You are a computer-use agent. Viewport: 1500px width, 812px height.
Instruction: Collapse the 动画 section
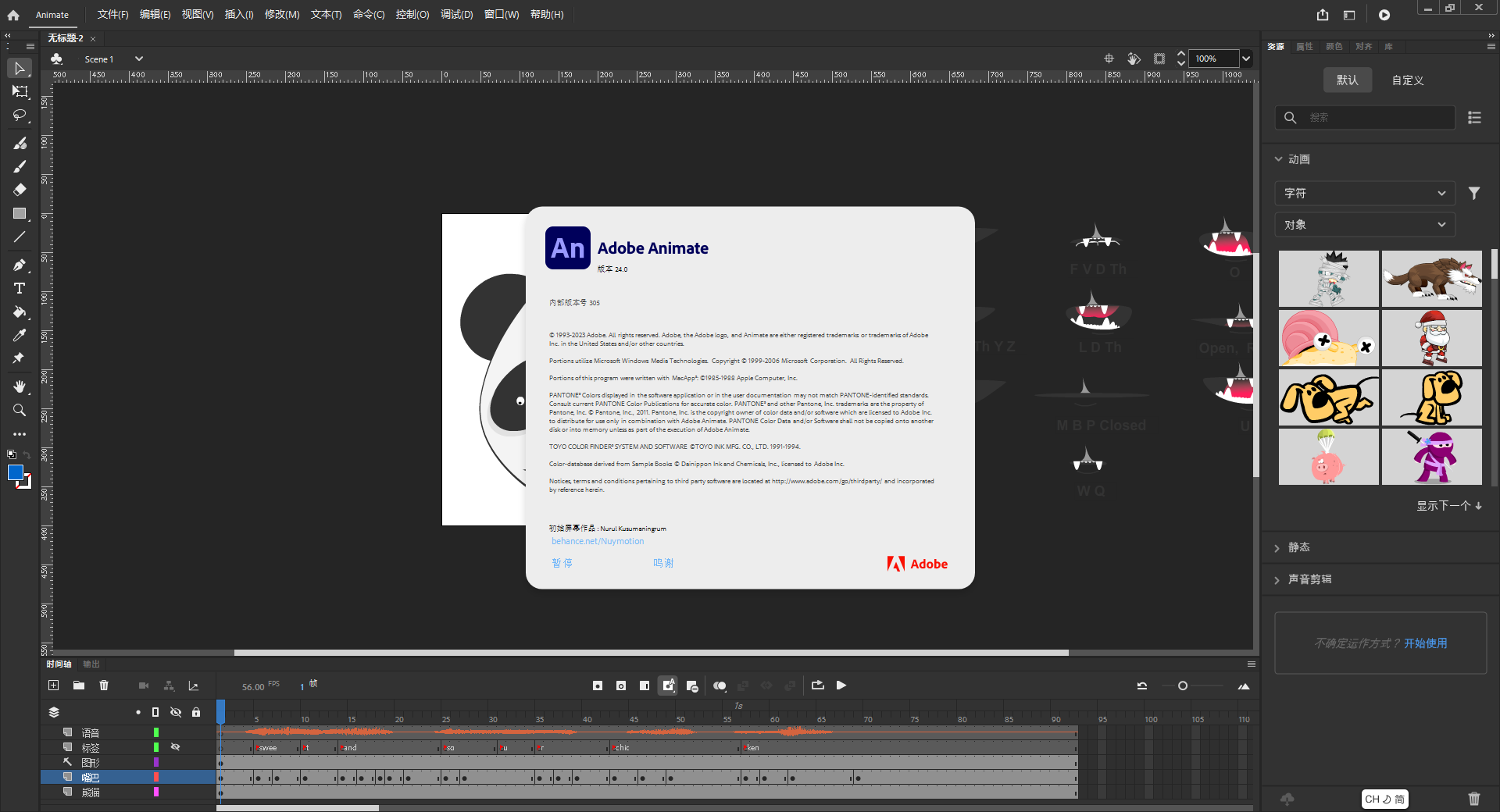tap(1279, 159)
